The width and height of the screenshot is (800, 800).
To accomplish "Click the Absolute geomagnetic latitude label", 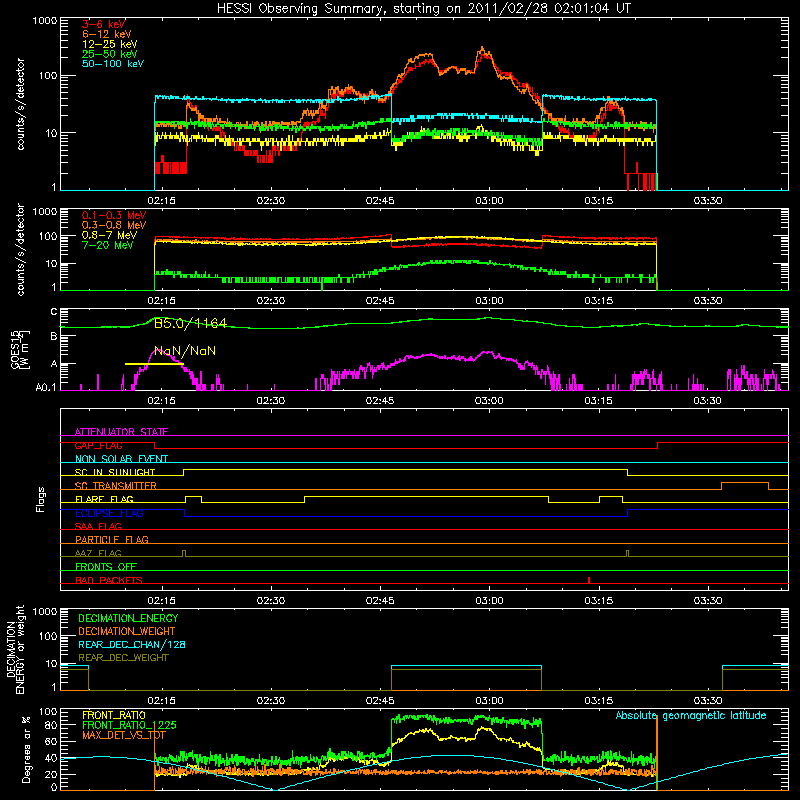I will click(691, 716).
